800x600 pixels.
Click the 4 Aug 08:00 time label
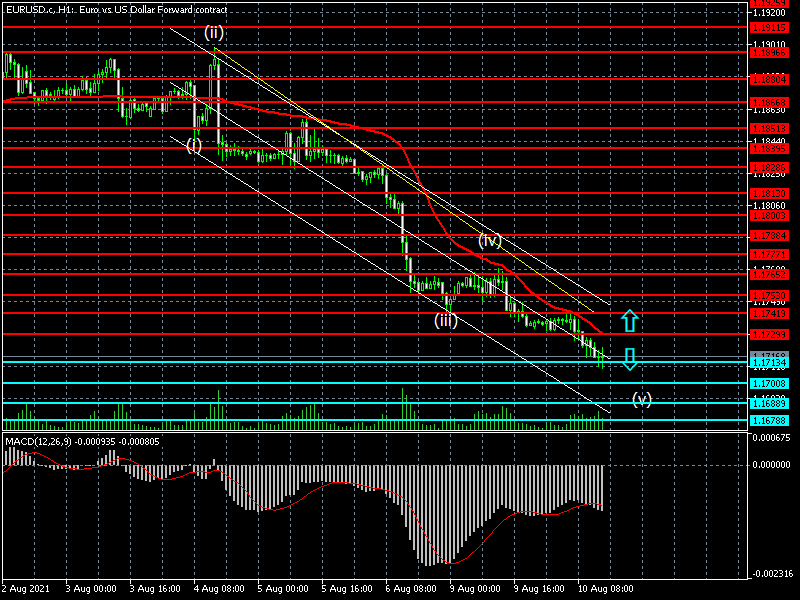pyautogui.click(x=219, y=588)
